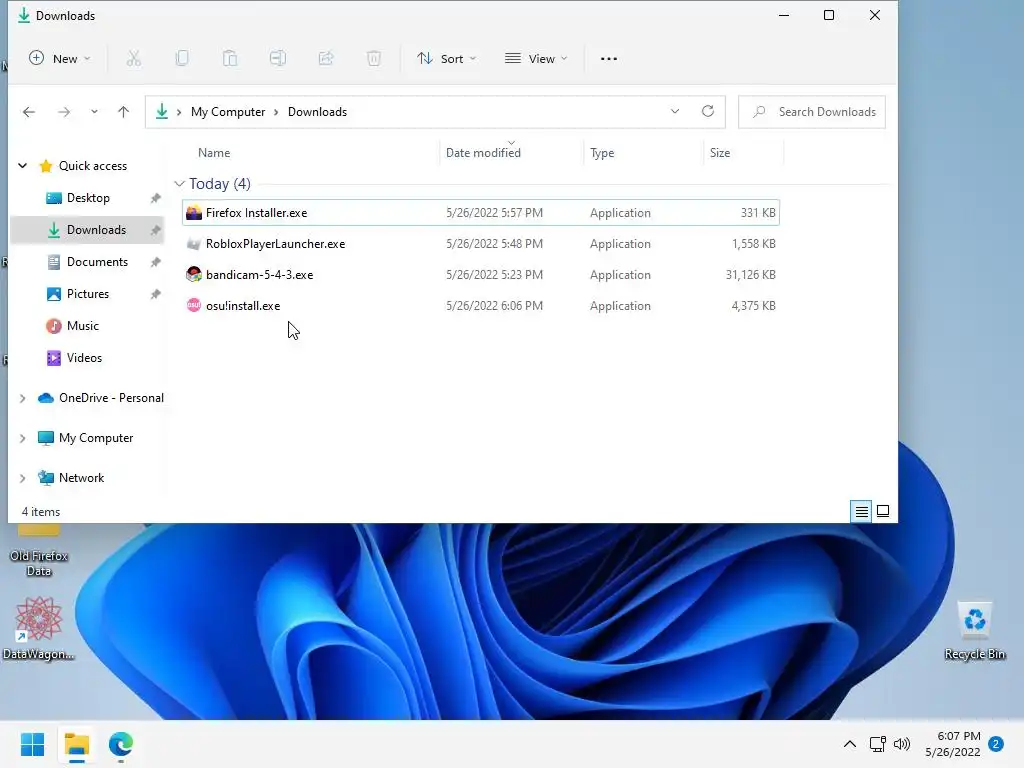Click the Share icon in toolbar
Image resolution: width=1024 pixels, height=768 pixels.
point(326,59)
